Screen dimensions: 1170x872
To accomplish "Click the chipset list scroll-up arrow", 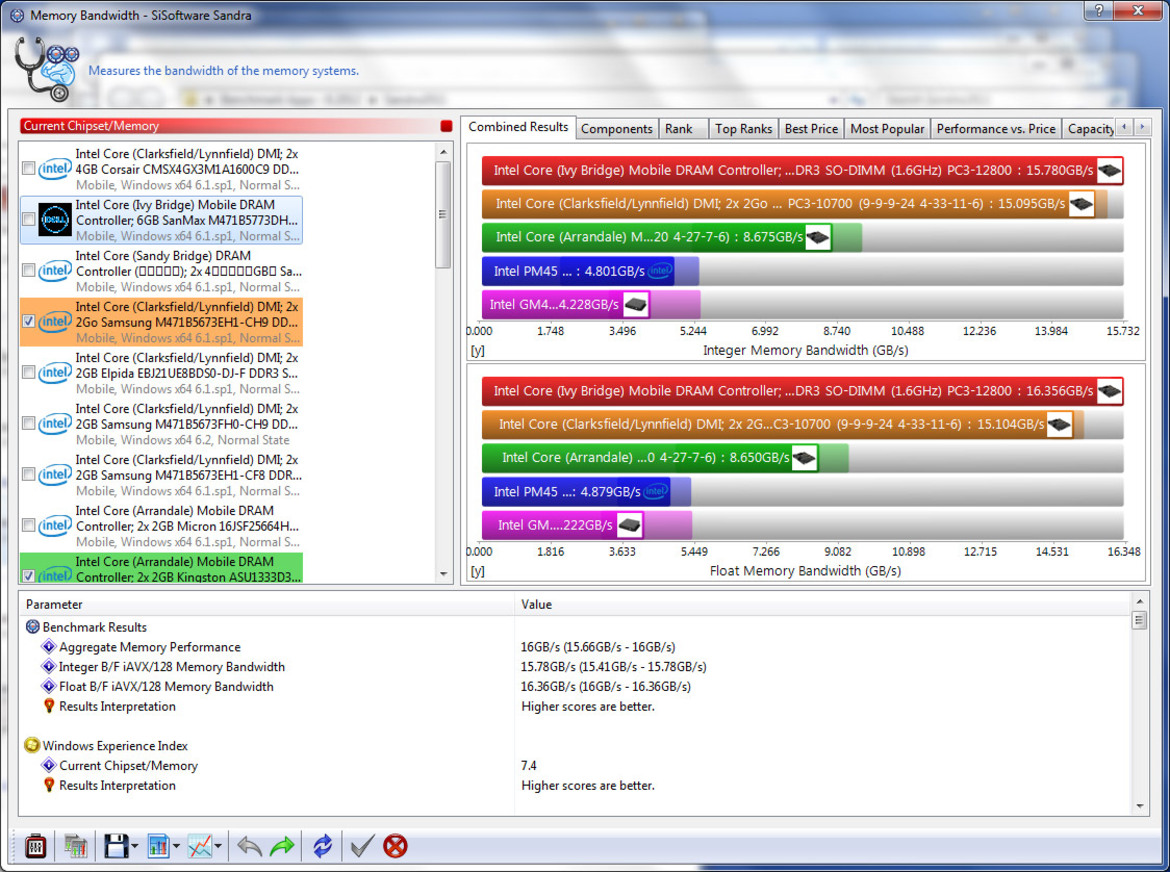I will [444, 152].
